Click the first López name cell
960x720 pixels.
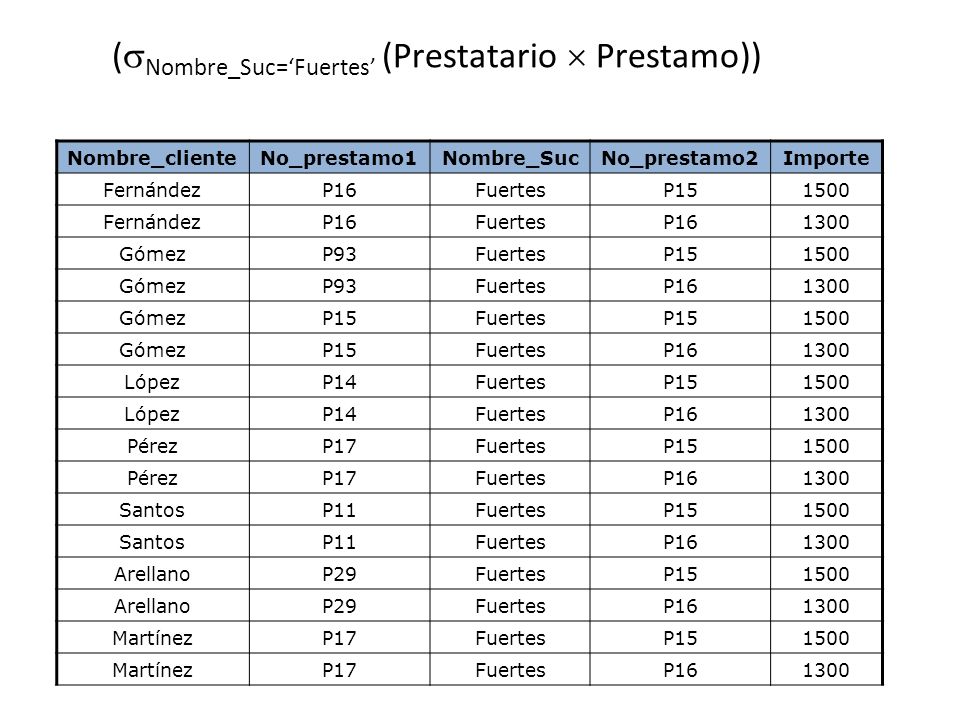[x=152, y=381]
